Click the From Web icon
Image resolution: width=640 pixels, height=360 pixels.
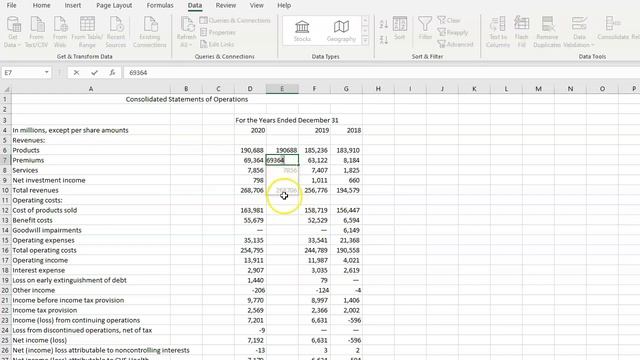[60, 32]
